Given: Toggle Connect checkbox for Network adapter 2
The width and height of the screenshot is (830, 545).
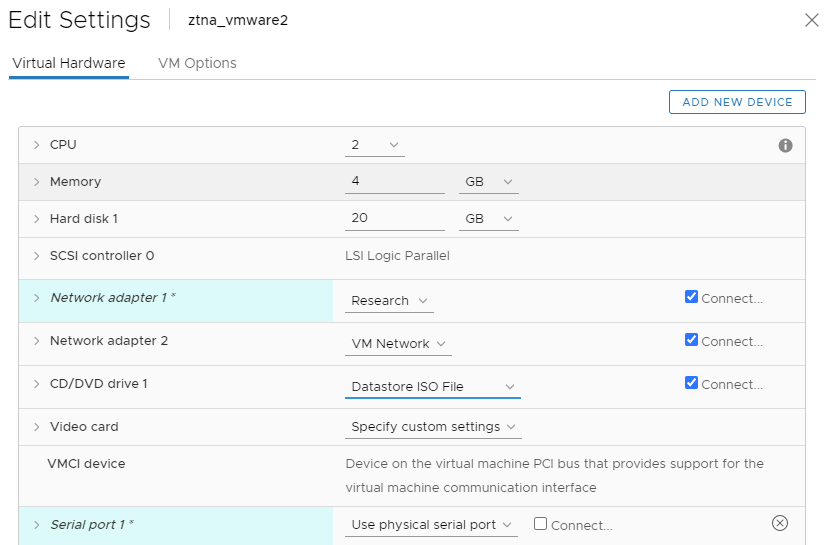Looking at the screenshot, I should (691, 340).
